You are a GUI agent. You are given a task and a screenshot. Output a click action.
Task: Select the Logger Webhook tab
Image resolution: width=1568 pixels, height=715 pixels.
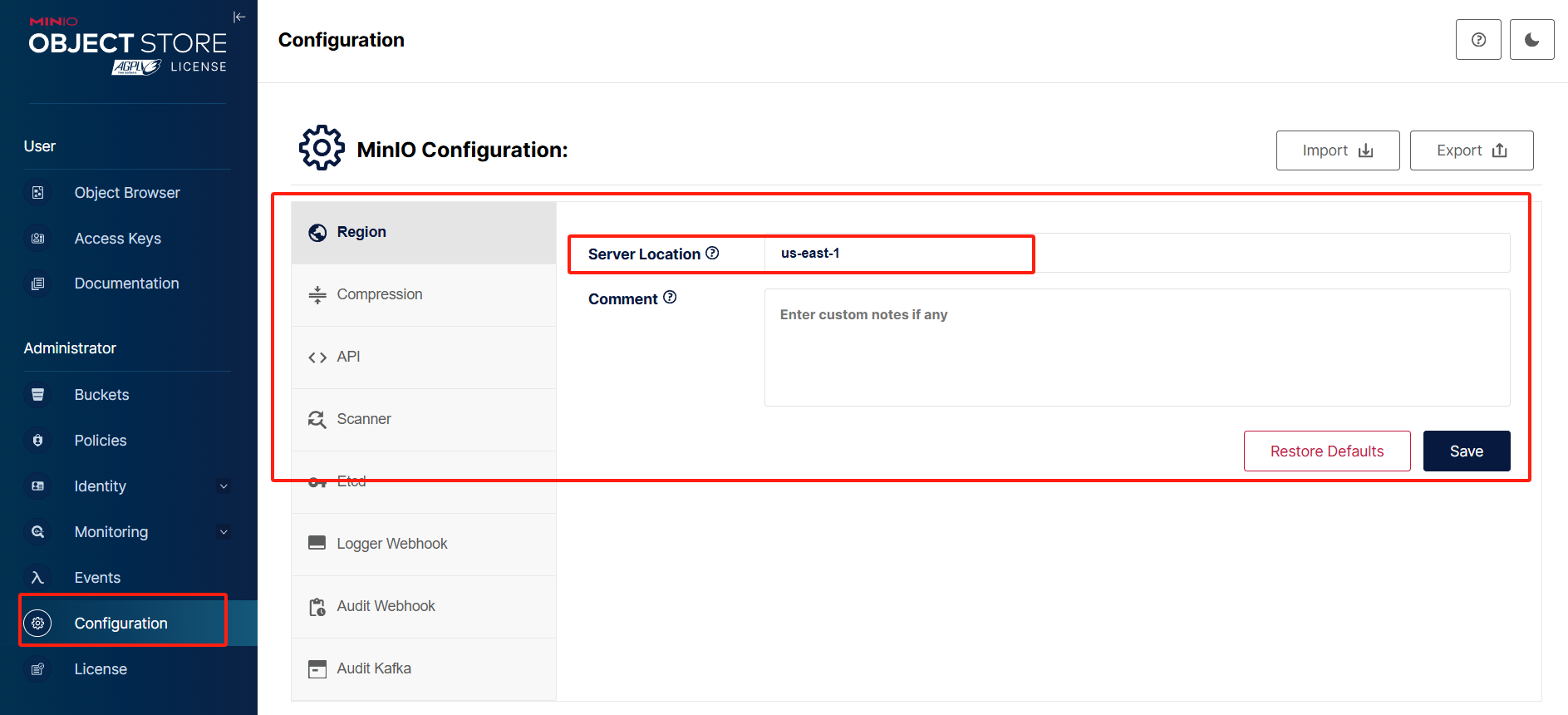click(x=391, y=544)
